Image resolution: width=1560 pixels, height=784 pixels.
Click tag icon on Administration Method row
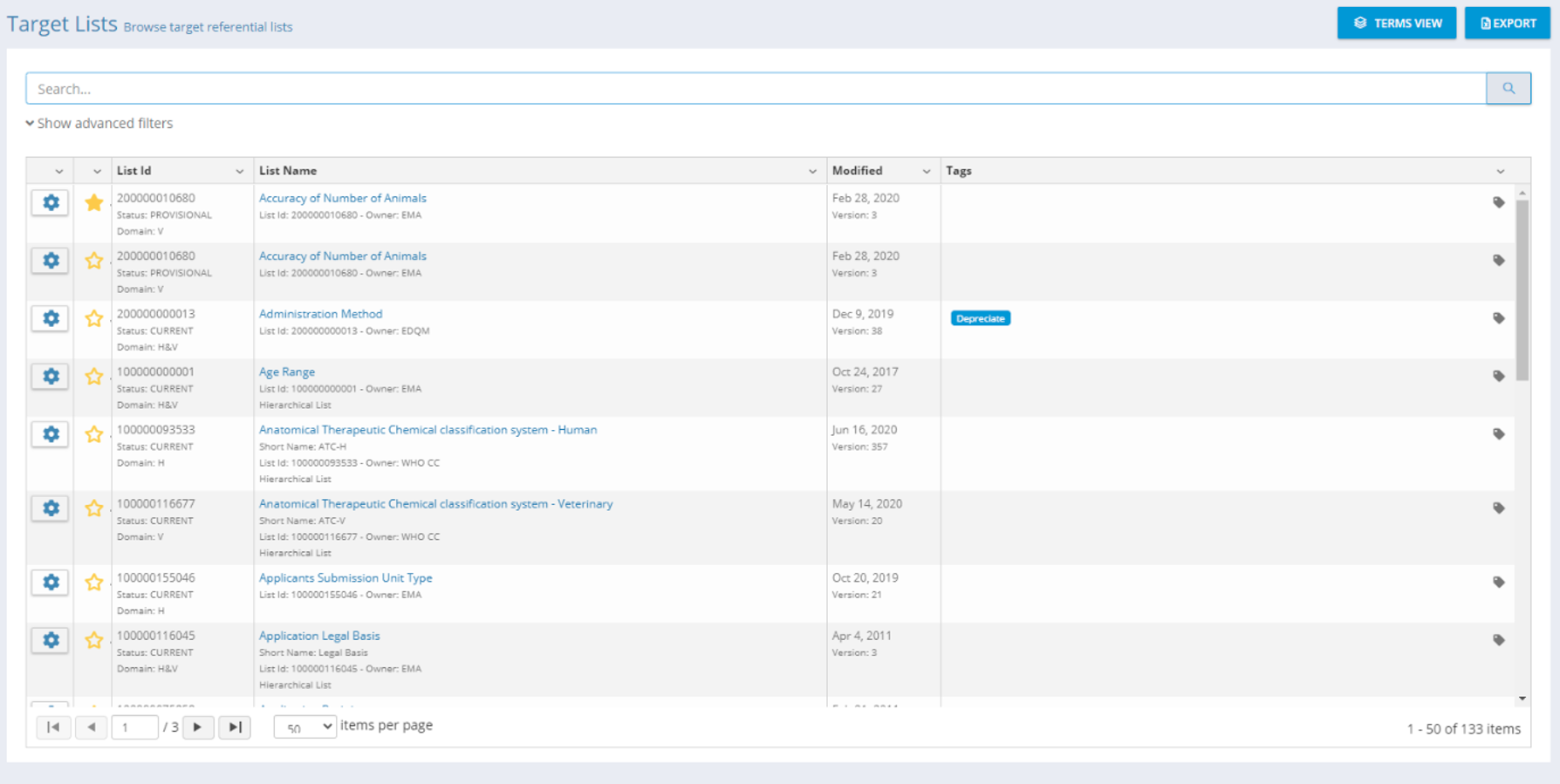(x=1498, y=318)
